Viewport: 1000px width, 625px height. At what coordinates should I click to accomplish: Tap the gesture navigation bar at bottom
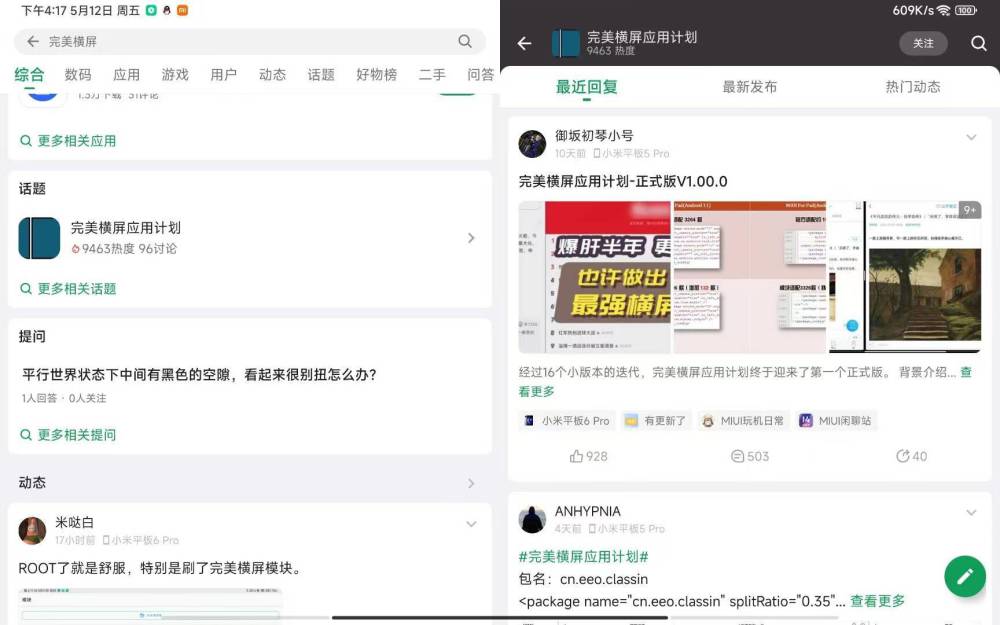coord(500,617)
